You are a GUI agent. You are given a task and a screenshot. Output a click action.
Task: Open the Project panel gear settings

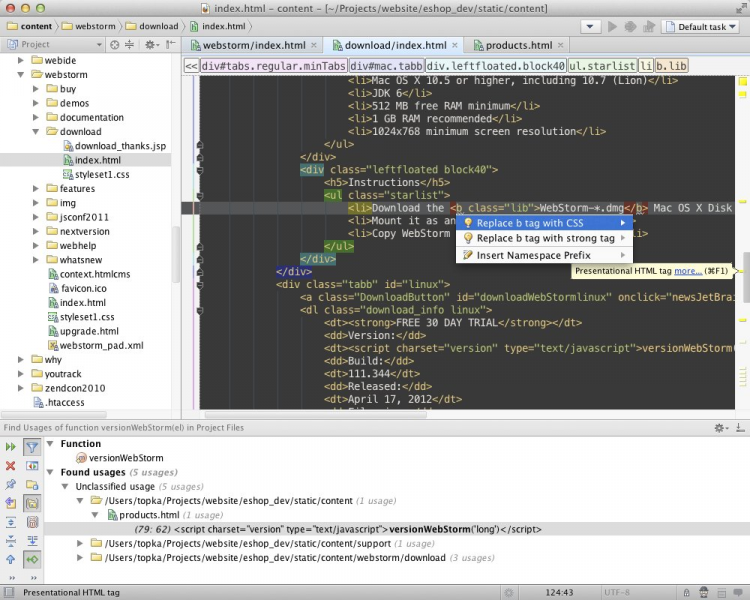pyautogui.click(x=151, y=45)
